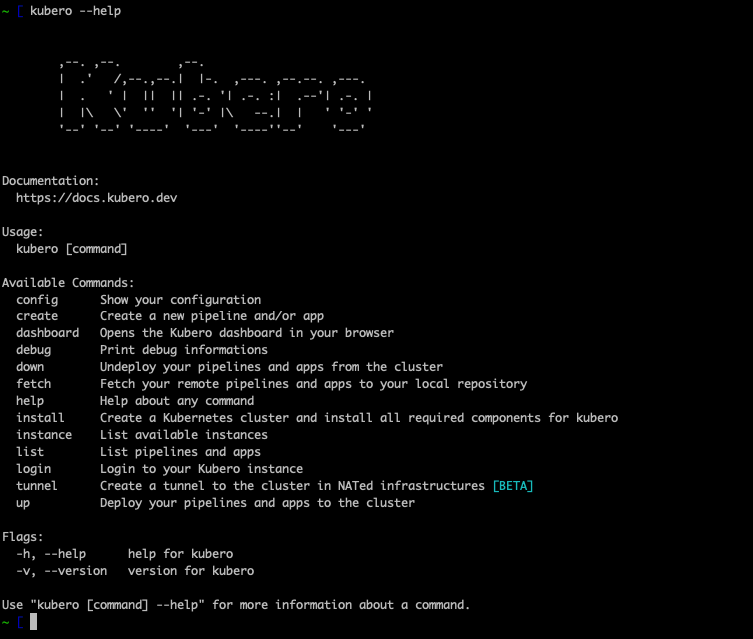Screen dimensions: 753x639
Task: Click the https://docs.kubero.dev documentation URL
Action: (x=97, y=198)
